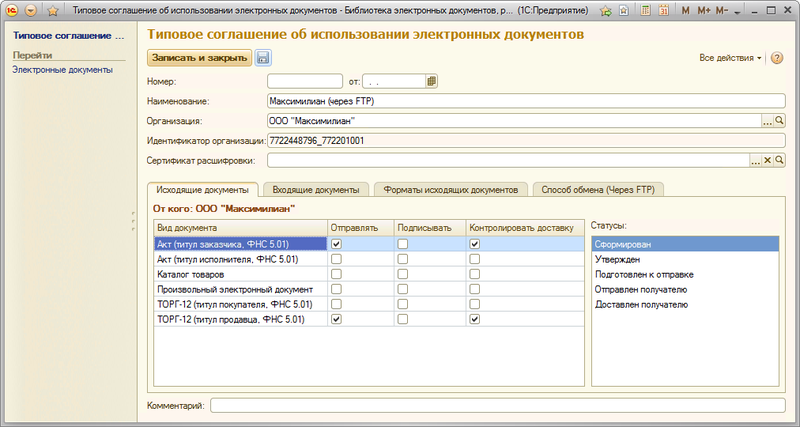
Task: Enable Подписывать for ТОРГ-12 (титул продавца)
Action: tap(402, 319)
